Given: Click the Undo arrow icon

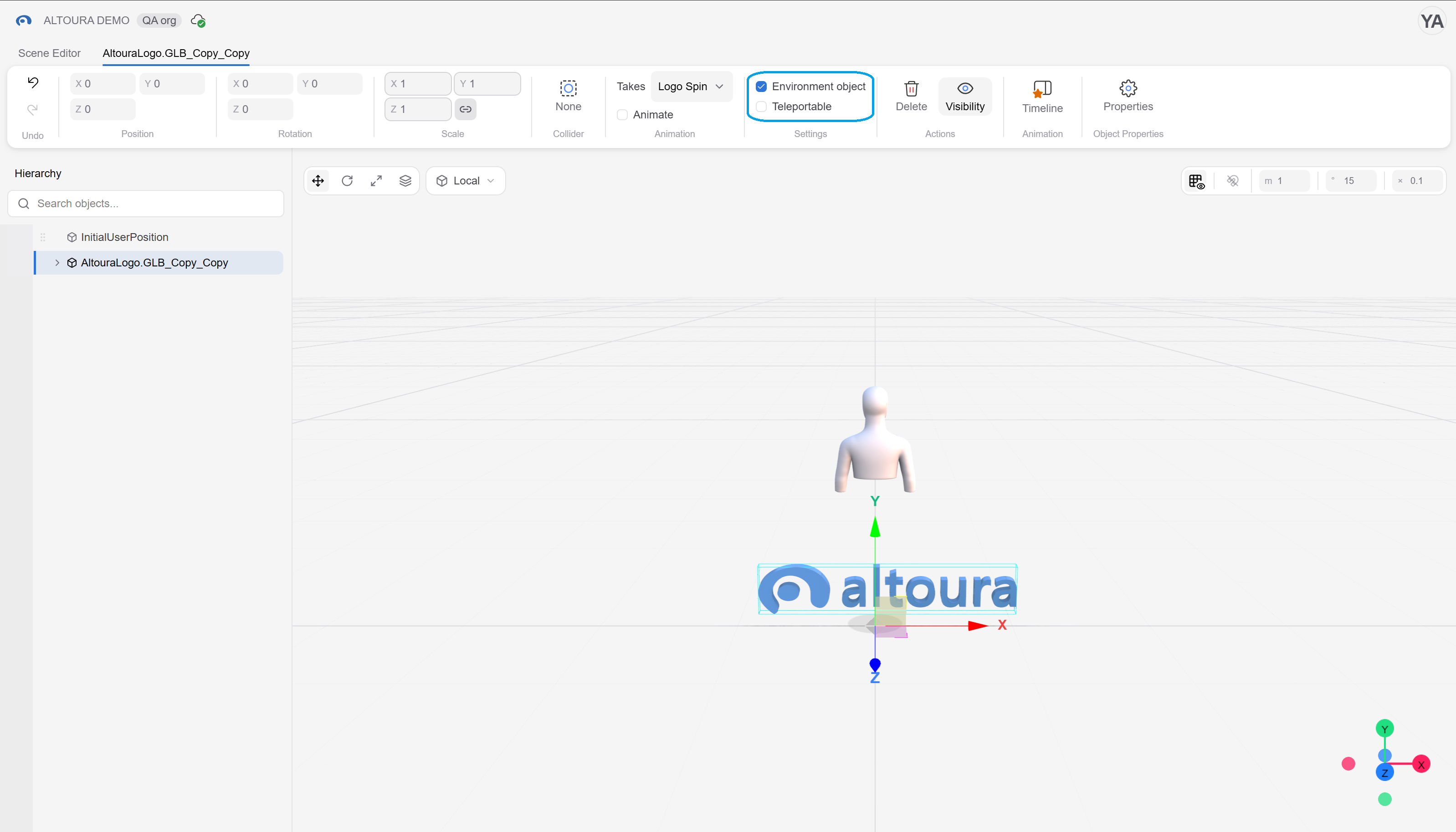Looking at the screenshot, I should 33,83.
